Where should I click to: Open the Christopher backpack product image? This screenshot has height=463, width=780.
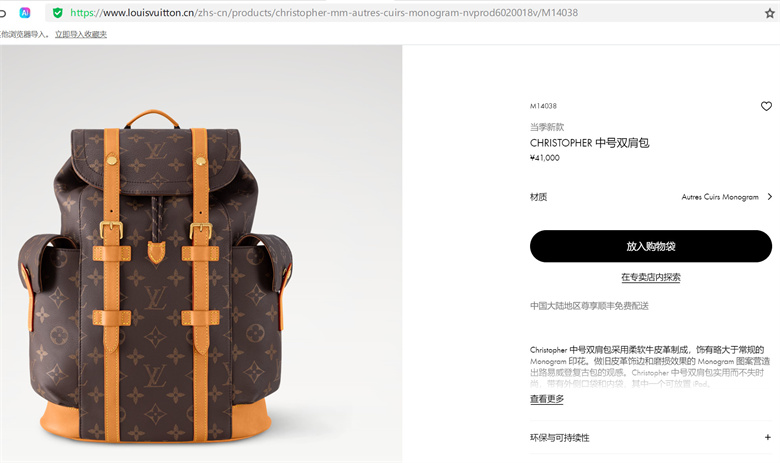(201, 254)
